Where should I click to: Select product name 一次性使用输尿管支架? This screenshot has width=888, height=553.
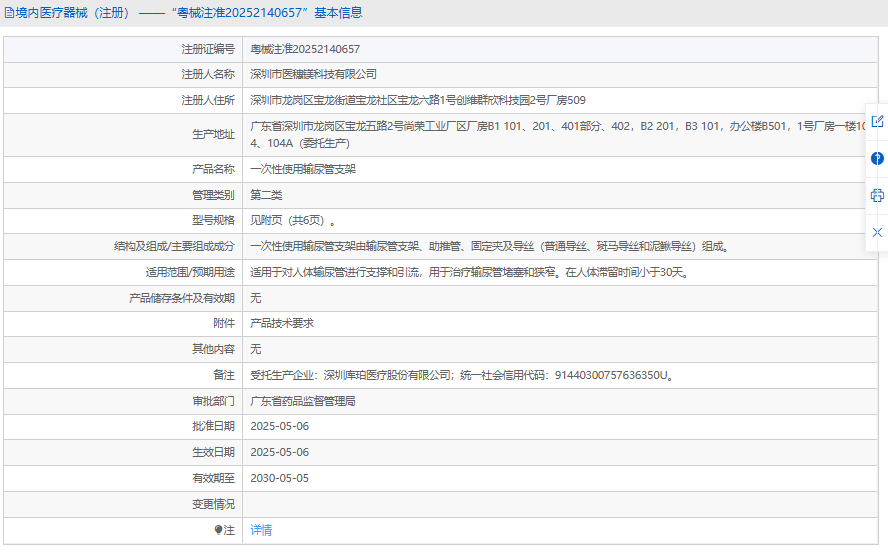click(x=303, y=169)
